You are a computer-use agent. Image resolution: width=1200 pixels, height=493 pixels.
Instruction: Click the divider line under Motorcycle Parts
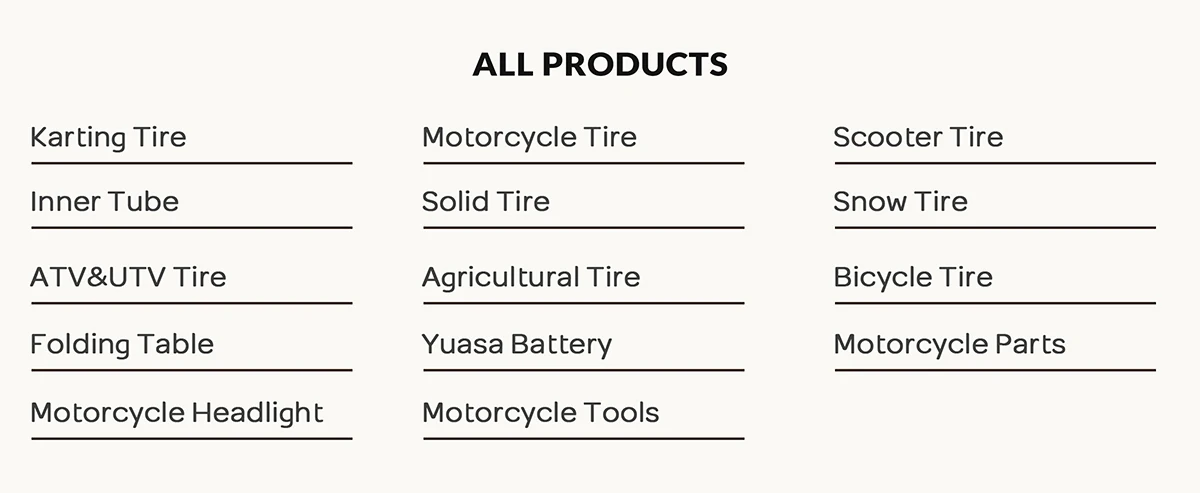(995, 371)
